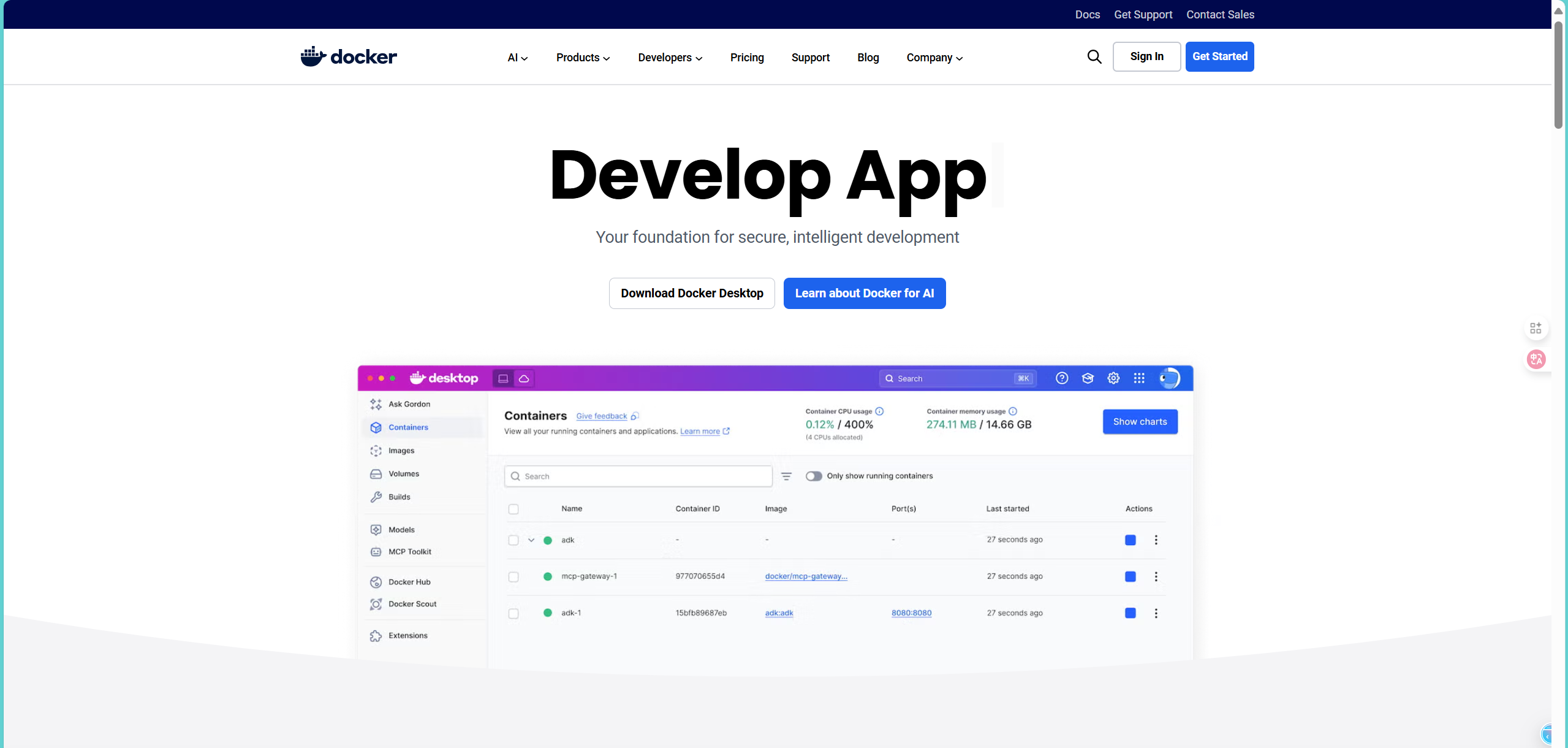Screen dimensions: 1568x748
Task: Stop the adk container via blue square
Action: click(1131, 540)
